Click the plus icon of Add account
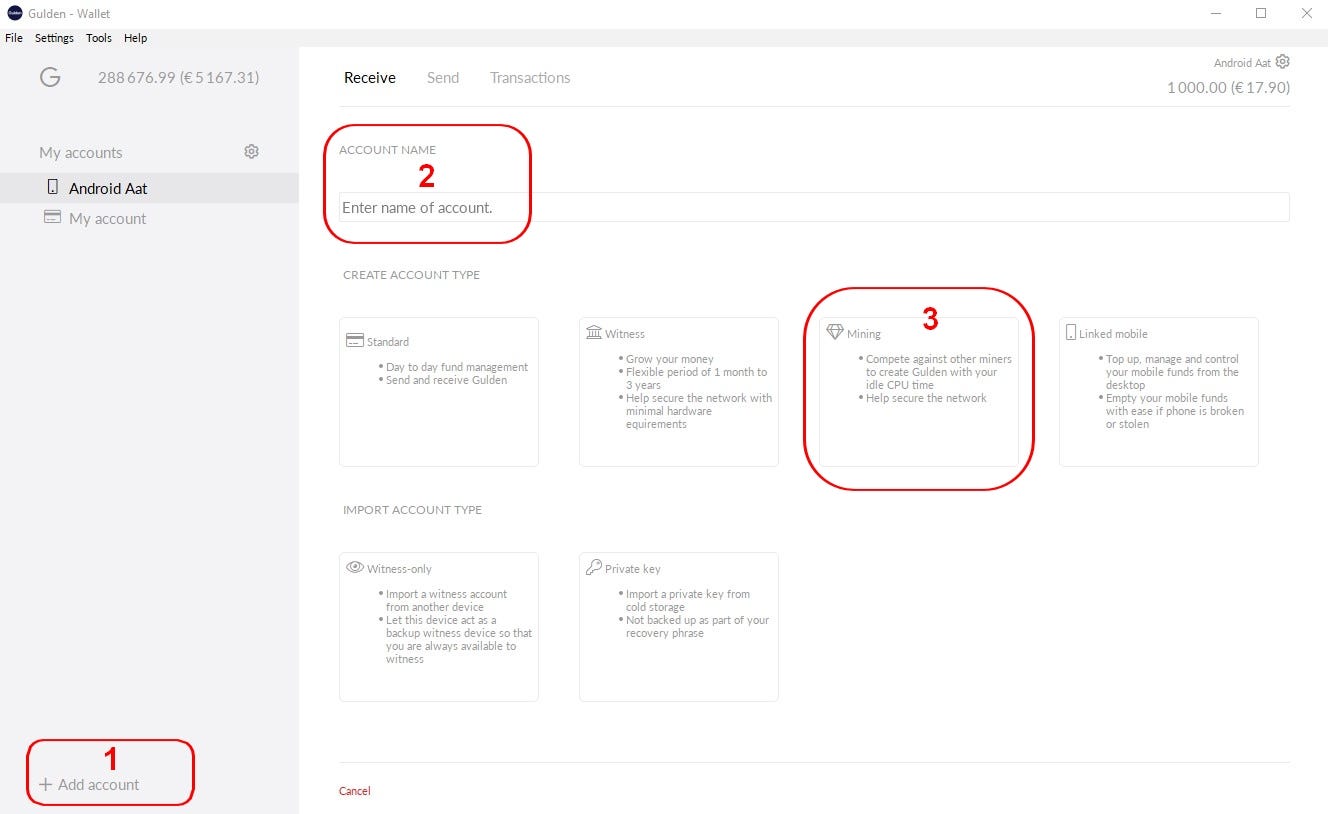1328x814 pixels. [x=45, y=785]
